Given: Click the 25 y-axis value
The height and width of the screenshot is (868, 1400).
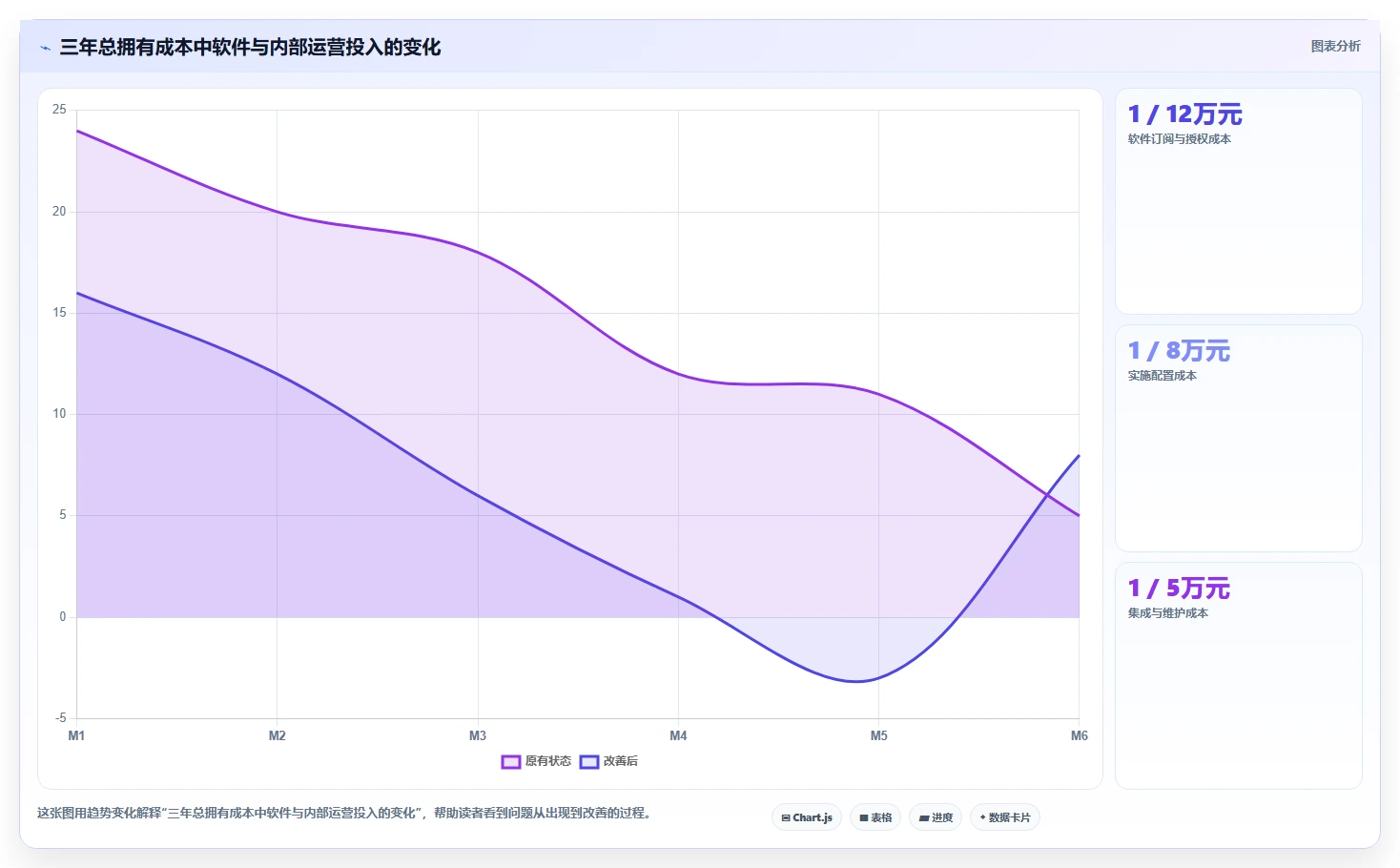Looking at the screenshot, I should click(x=59, y=110).
